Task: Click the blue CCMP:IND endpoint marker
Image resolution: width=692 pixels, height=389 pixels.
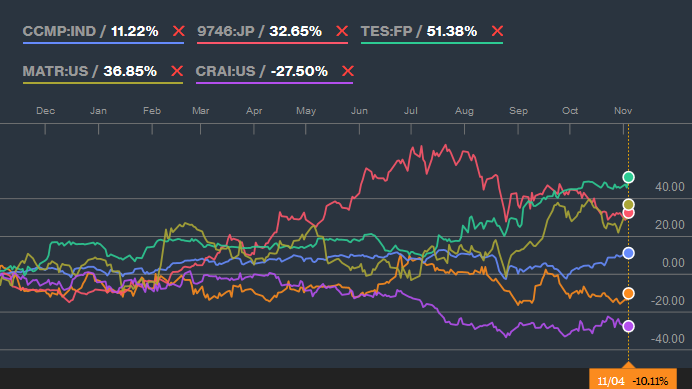Action: click(628, 253)
